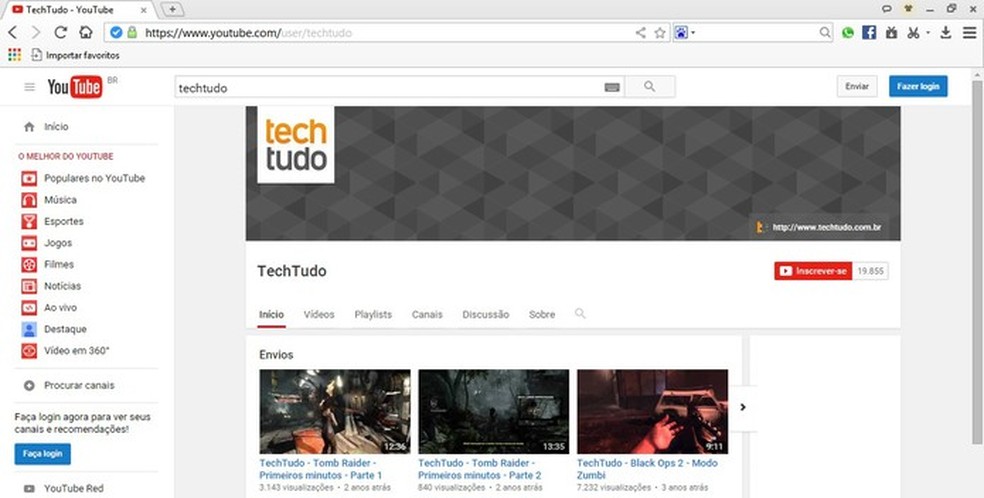
Task: Switch to the Playlists channel tab
Action: (373, 314)
